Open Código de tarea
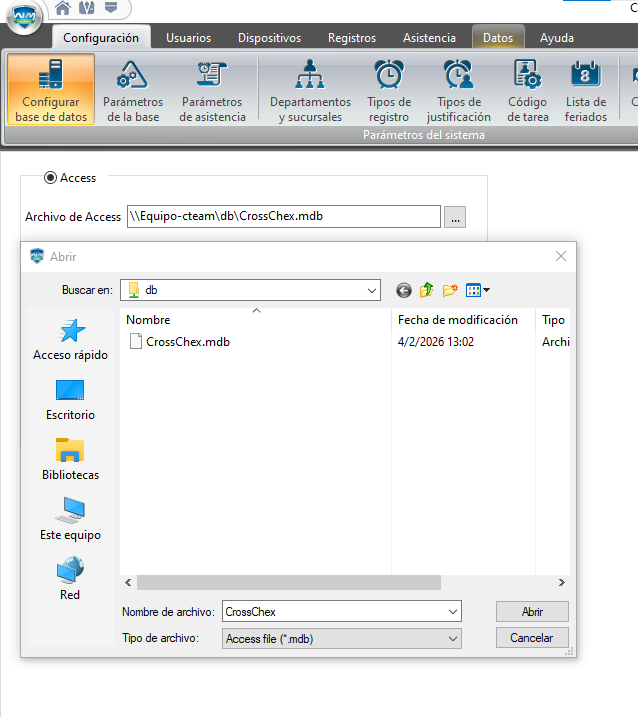This screenshot has height=717, width=638. click(527, 90)
